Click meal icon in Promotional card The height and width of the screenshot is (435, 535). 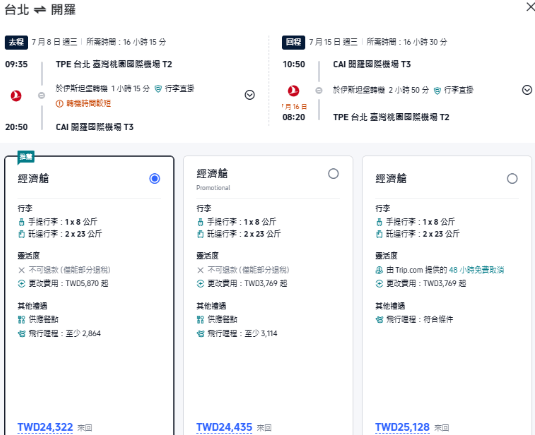tap(200, 320)
